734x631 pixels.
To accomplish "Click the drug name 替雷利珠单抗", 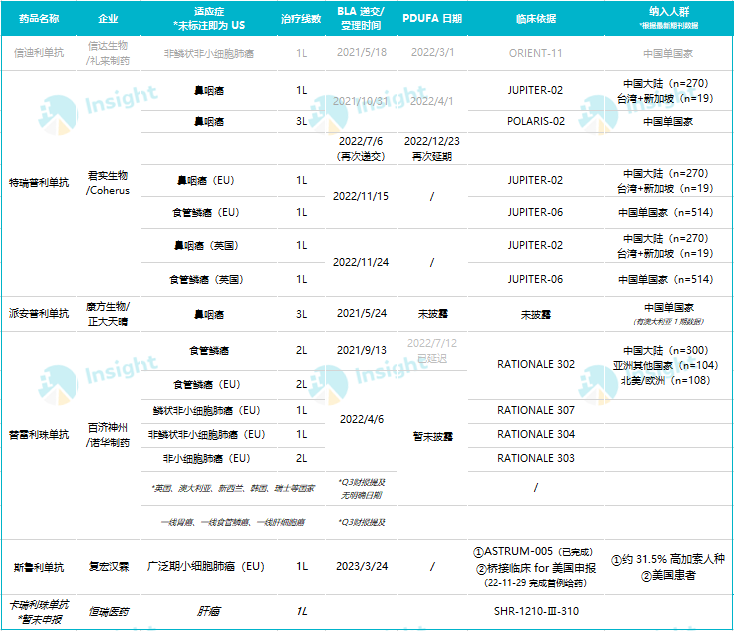I will click(39, 435).
